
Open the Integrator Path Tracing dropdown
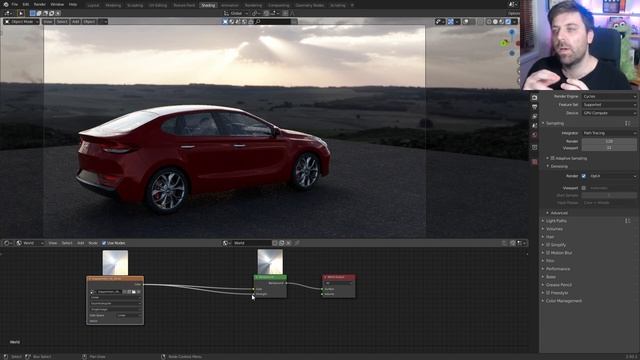click(609, 133)
